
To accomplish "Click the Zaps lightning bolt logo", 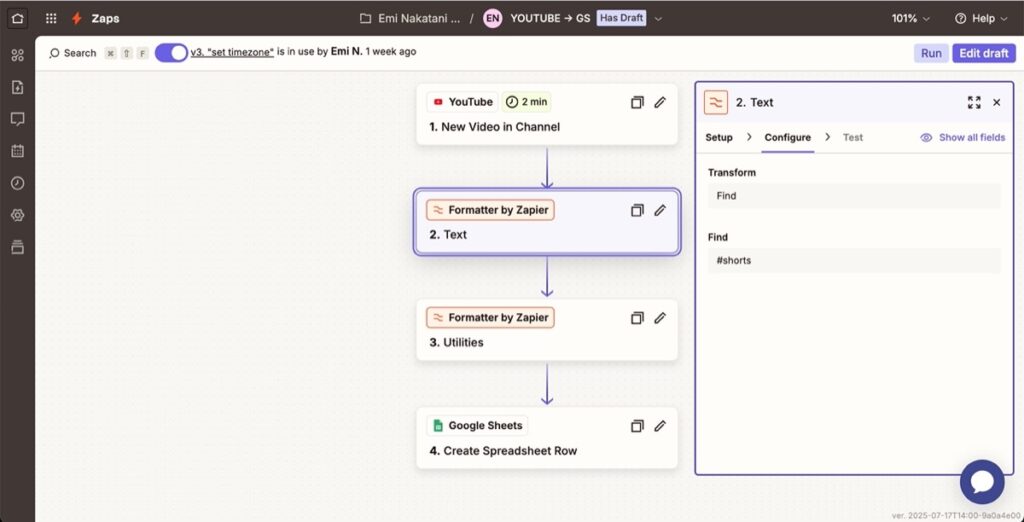I will coord(77,18).
